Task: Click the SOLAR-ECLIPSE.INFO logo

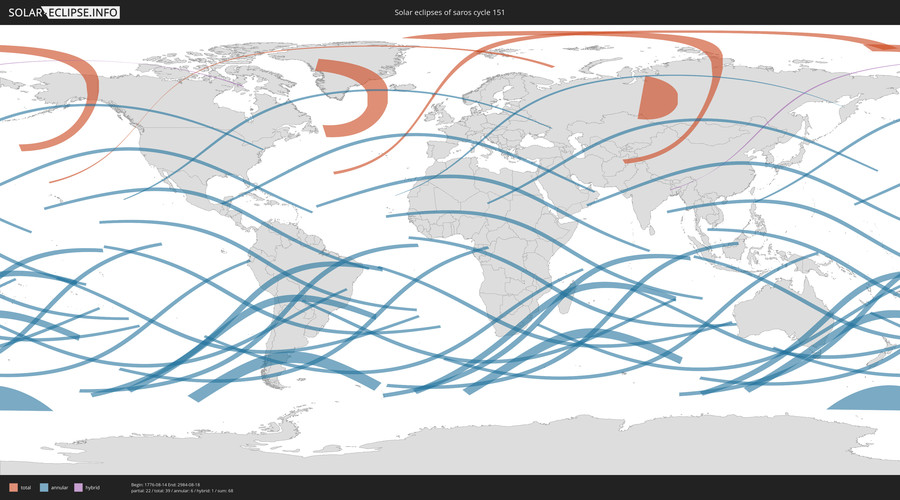Action: [64, 12]
